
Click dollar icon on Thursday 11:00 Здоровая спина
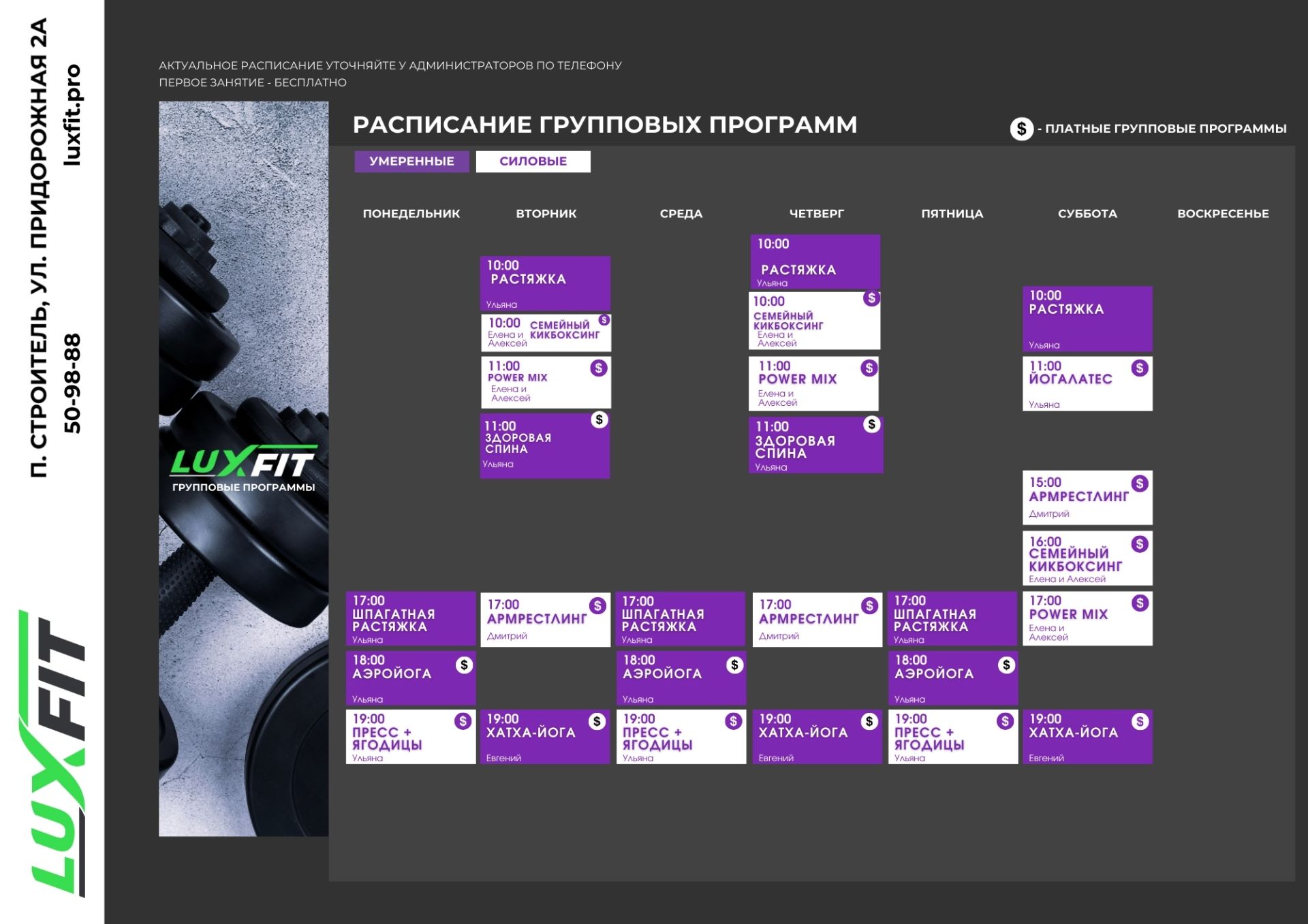(871, 425)
